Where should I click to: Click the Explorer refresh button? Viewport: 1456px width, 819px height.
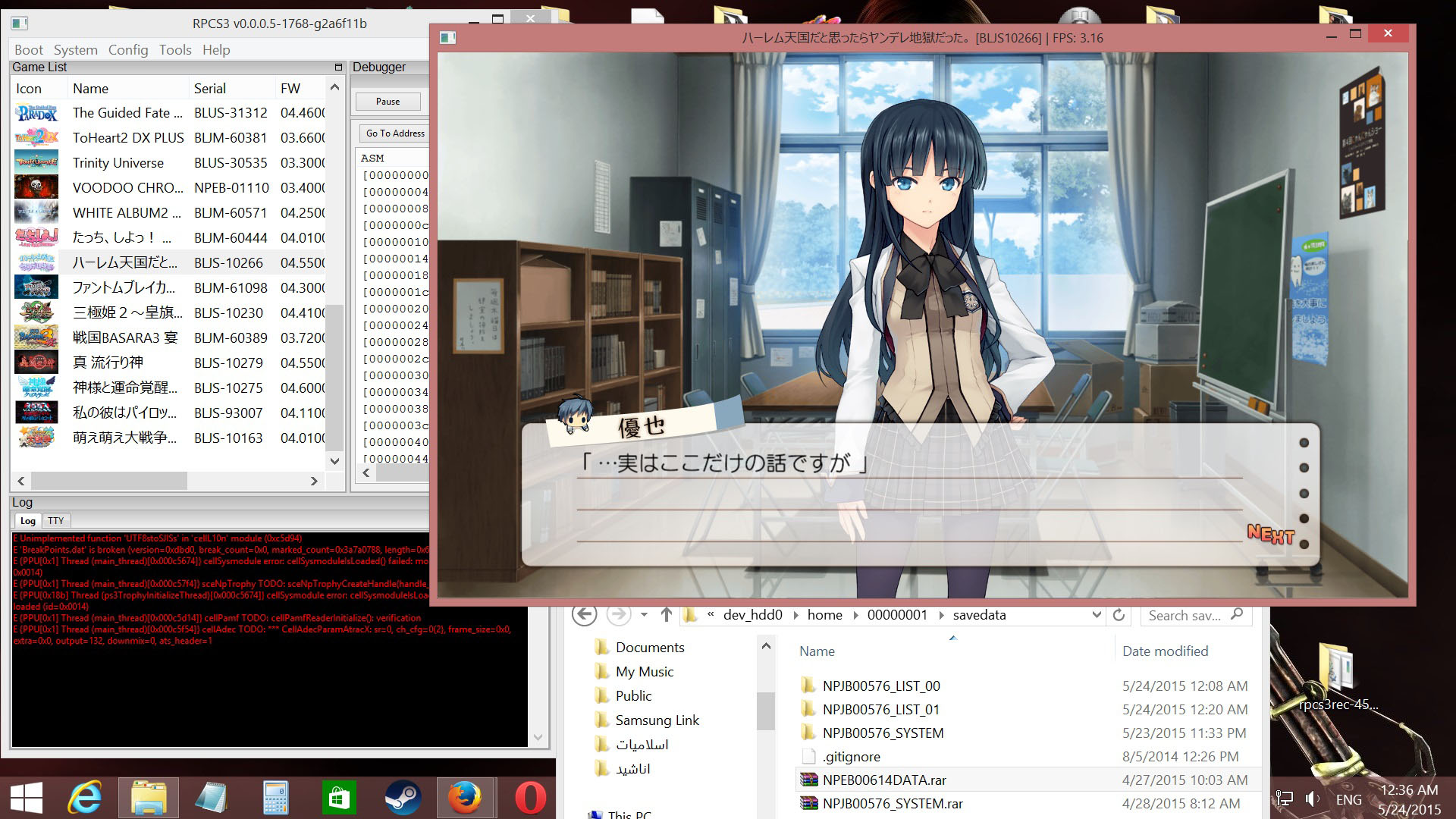pyautogui.click(x=1119, y=615)
